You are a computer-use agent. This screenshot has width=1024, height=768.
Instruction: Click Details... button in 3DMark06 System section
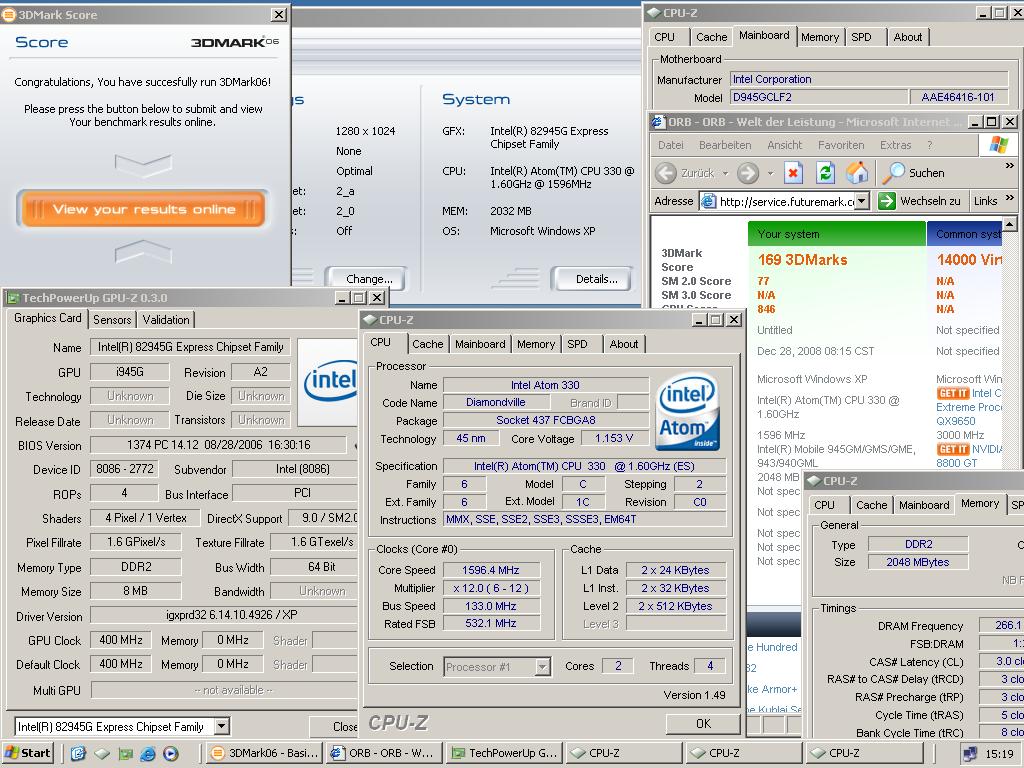click(x=594, y=279)
